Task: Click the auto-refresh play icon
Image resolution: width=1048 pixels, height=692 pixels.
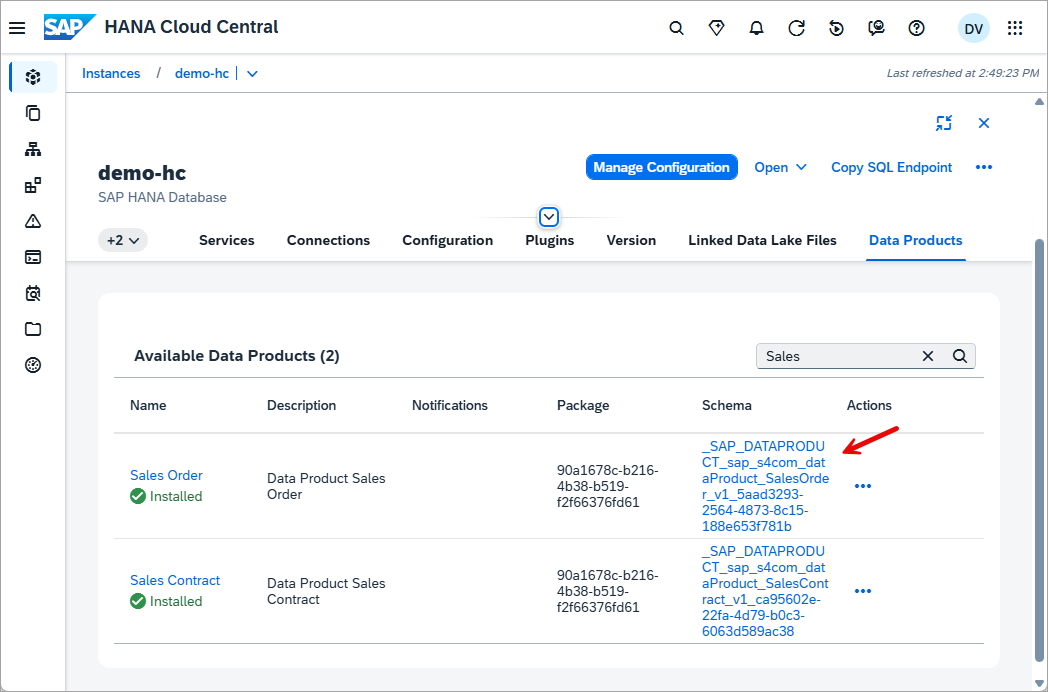Action: (x=836, y=28)
